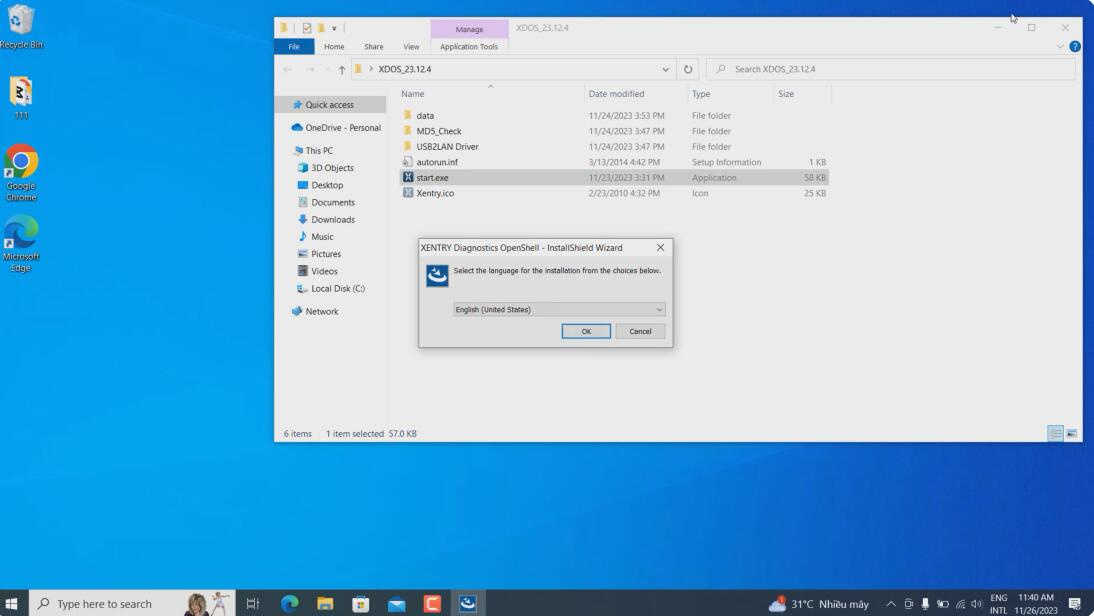This screenshot has width=1094, height=616.
Task: Go up one folder level arrow
Action: point(341,69)
